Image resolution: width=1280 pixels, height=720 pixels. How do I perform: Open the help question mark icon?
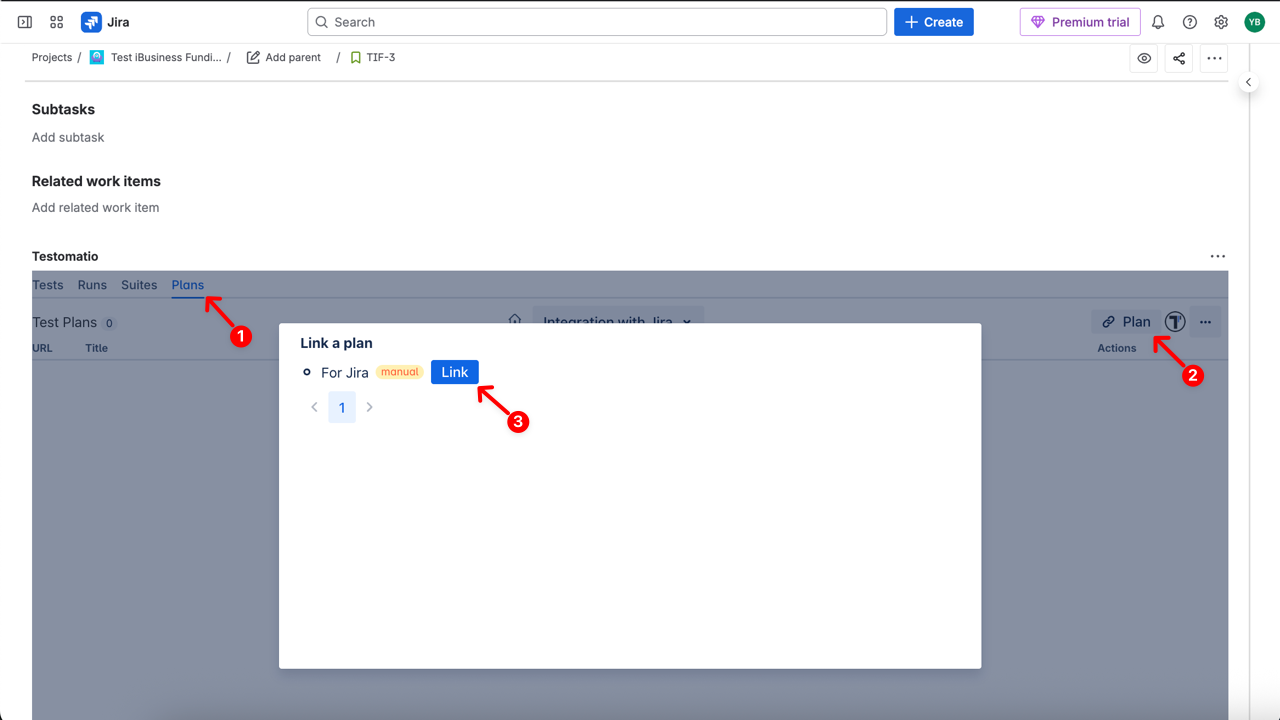click(x=1189, y=22)
